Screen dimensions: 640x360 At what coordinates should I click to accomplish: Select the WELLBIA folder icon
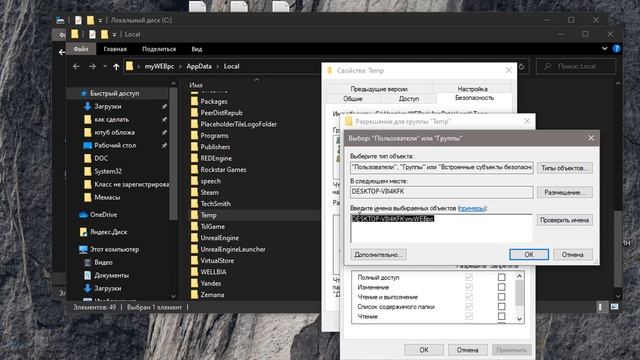194,272
